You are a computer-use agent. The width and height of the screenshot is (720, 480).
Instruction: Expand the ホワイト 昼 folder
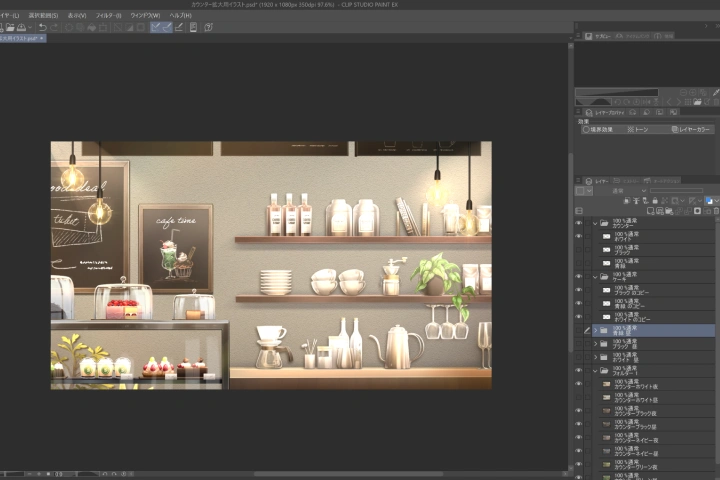596,357
